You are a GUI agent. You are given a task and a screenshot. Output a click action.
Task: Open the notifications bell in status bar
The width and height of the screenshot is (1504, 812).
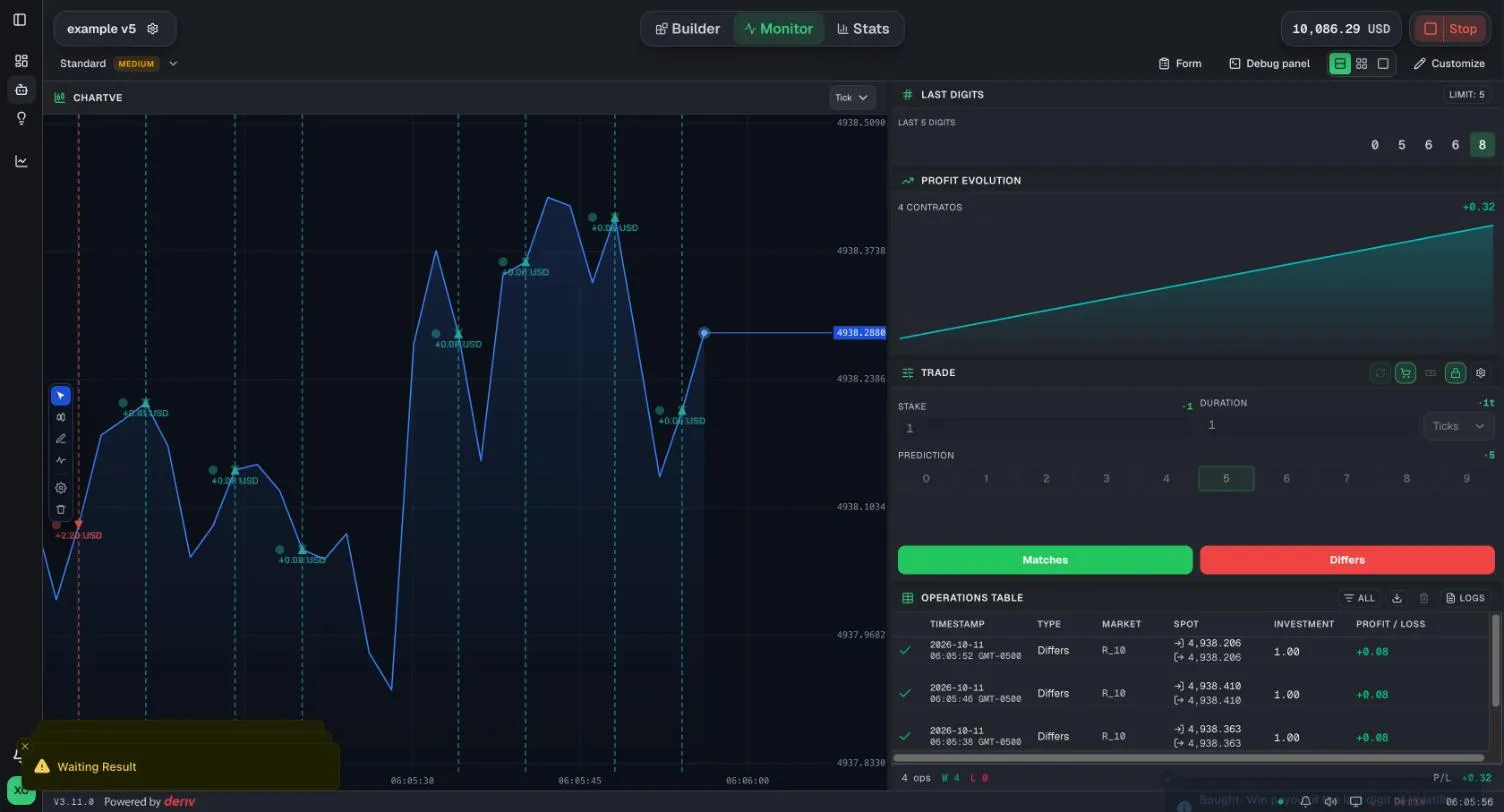coord(1306,802)
